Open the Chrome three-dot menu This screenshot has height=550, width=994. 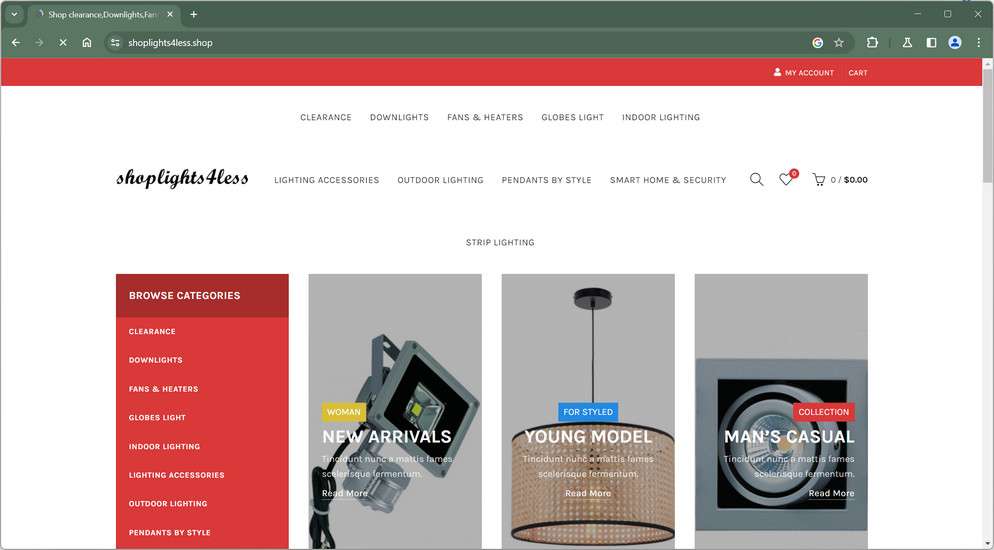coord(979,42)
